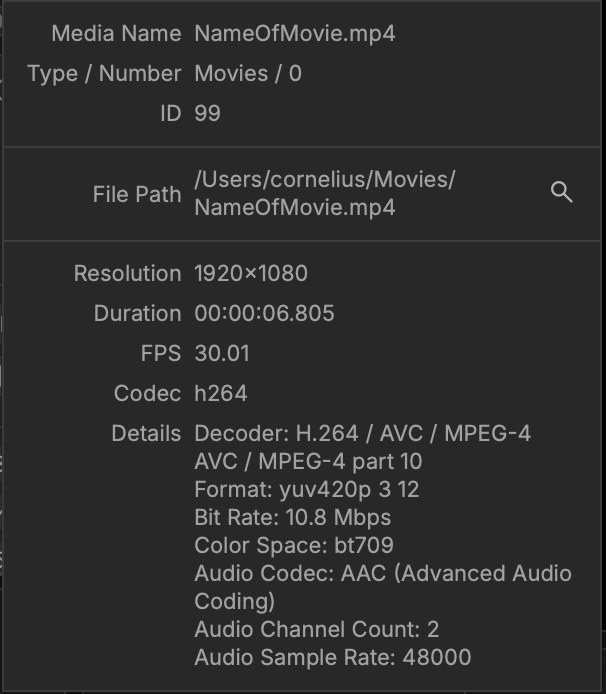Click the Audio Sample Rate 48000 line

click(x=332, y=657)
